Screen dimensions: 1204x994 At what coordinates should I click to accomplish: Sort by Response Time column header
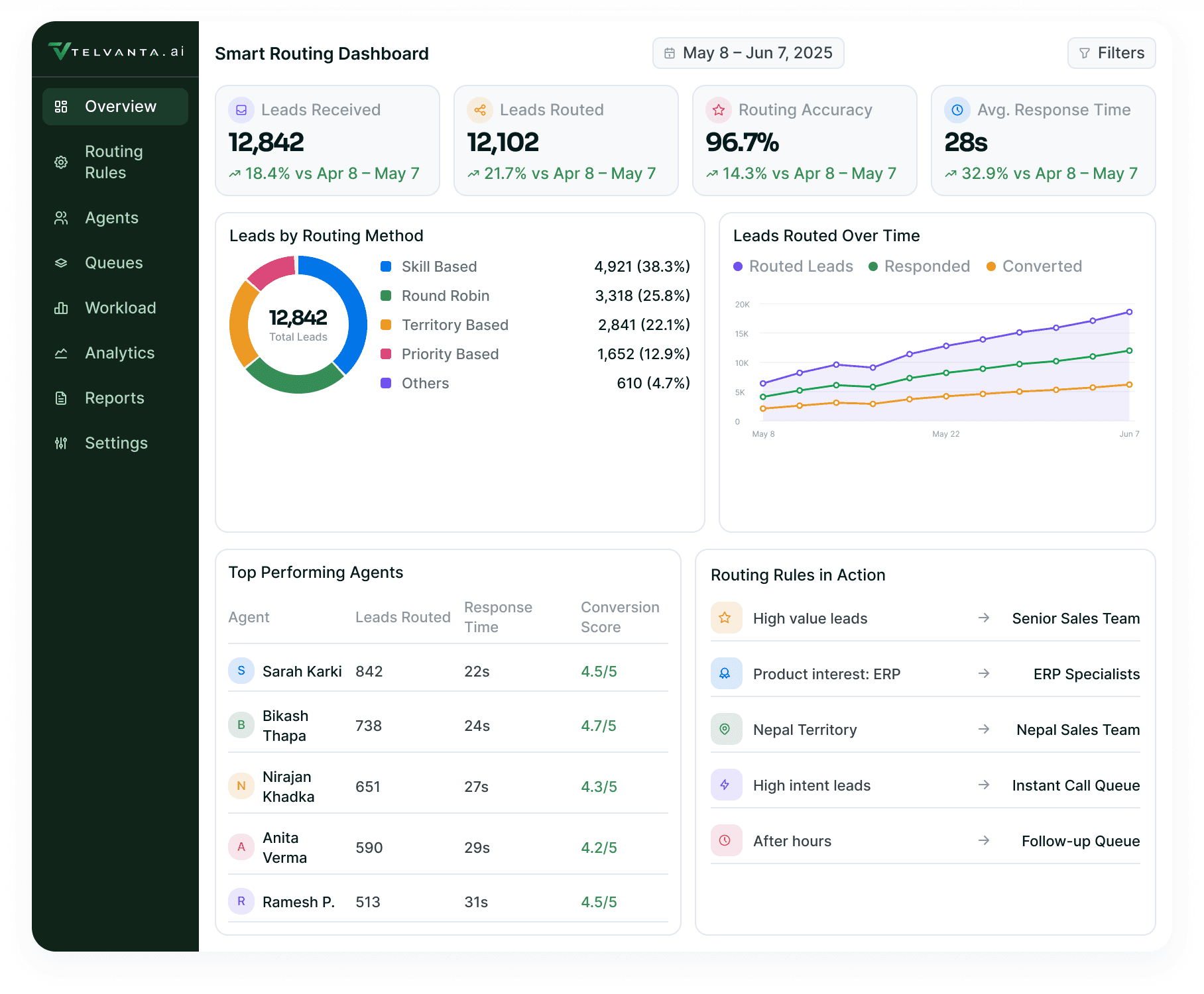tap(498, 618)
